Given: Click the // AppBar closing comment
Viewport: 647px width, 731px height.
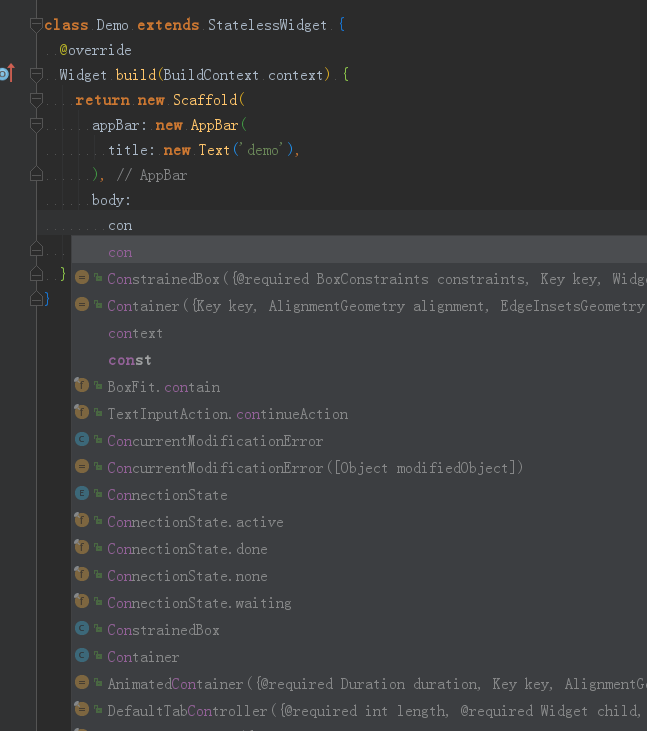Looking at the screenshot, I should tap(151, 175).
